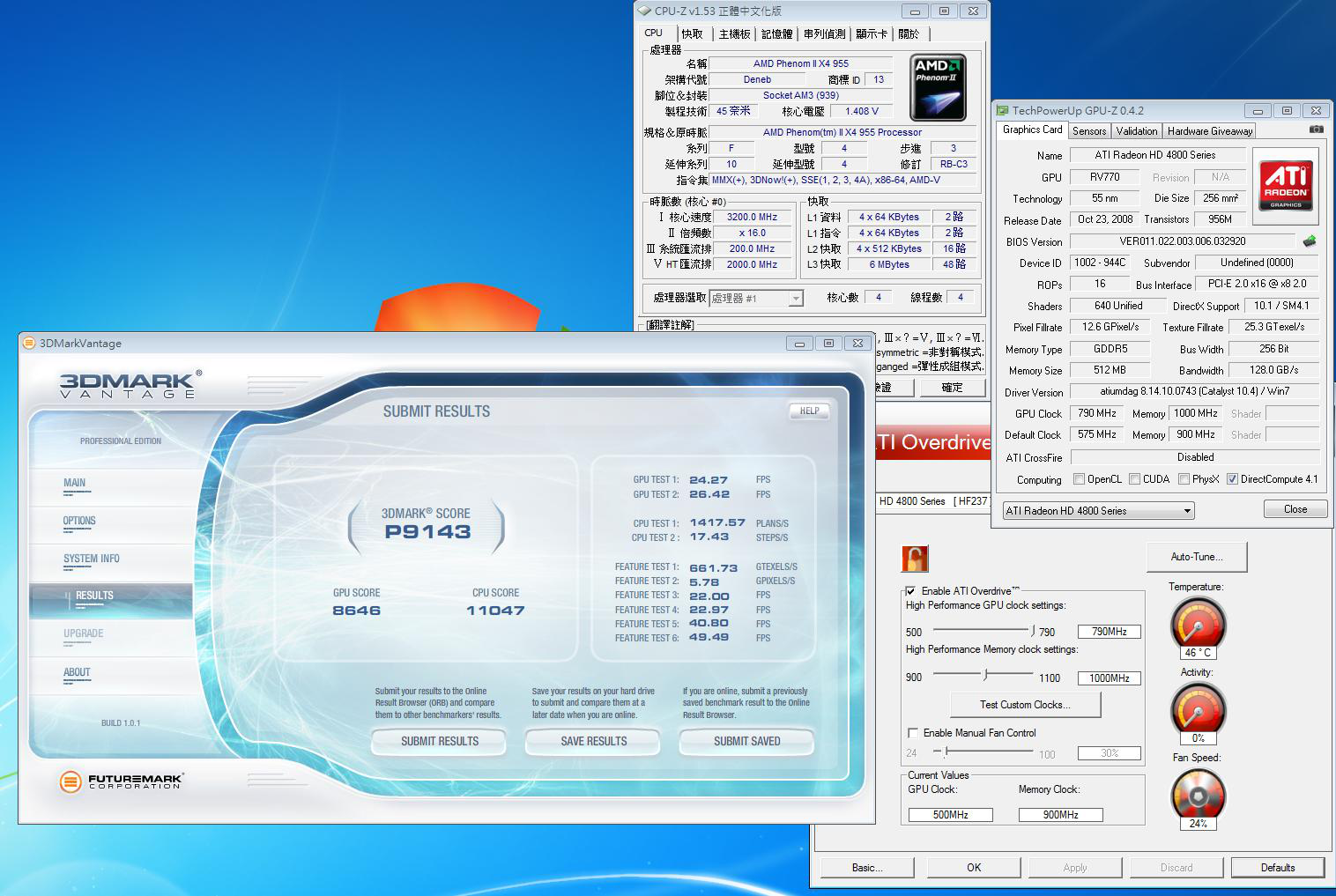Image resolution: width=1336 pixels, height=896 pixels.
Task: Click the GPU-Z title bar icon
Action: click(x=1002, y=111)
